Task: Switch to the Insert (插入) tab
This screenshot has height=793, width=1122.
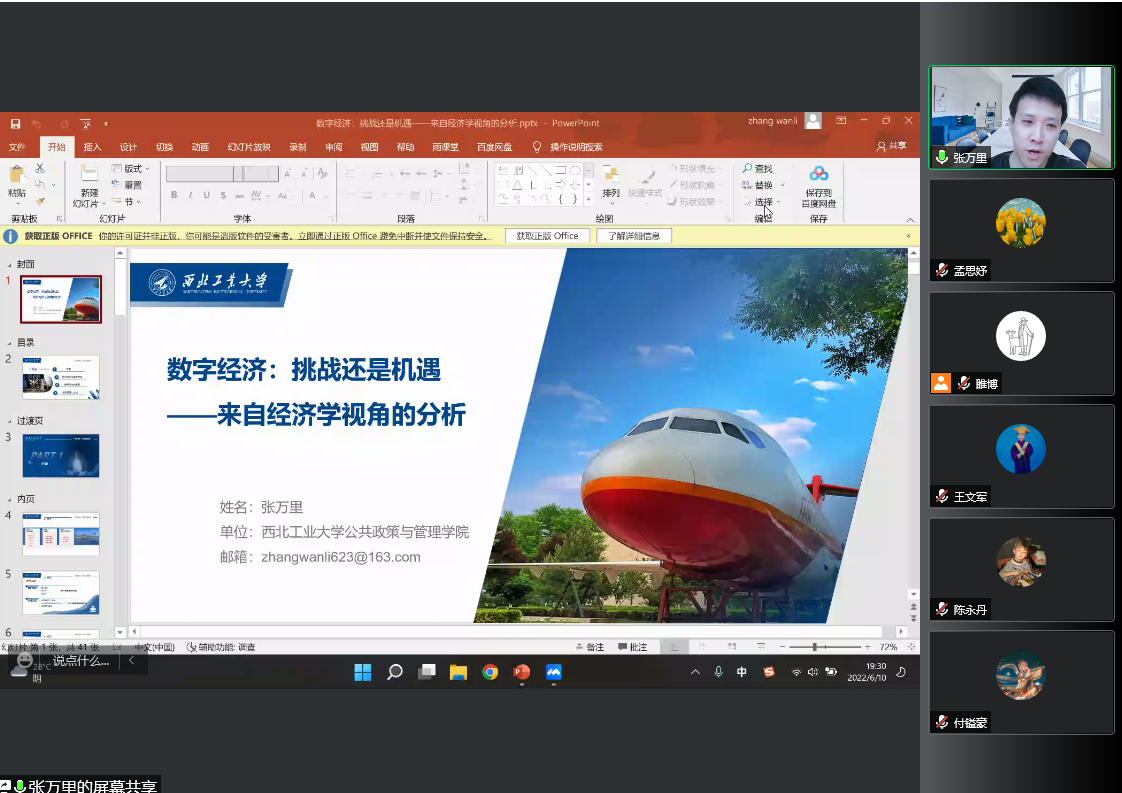Action: tap(92, 147)
